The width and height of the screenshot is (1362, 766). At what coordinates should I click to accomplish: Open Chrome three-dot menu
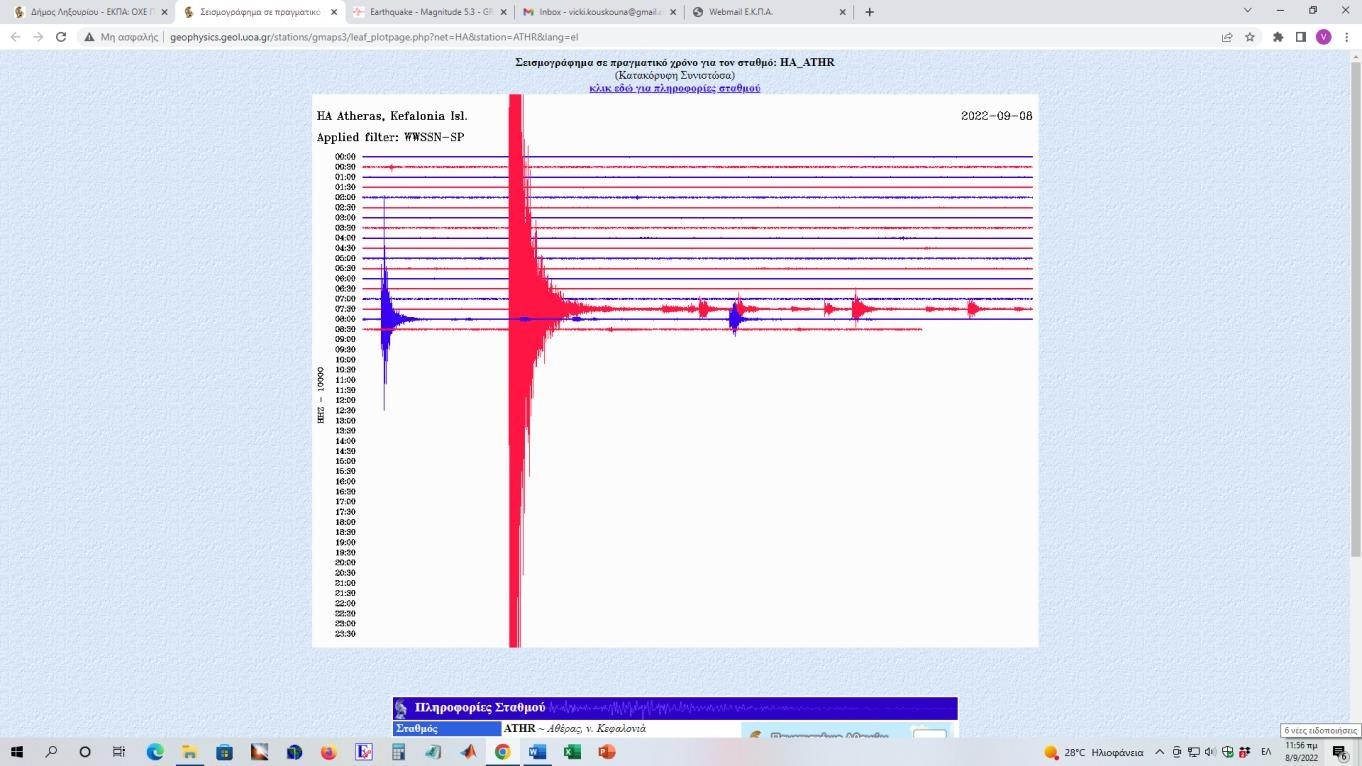[x=1345, y=37]
